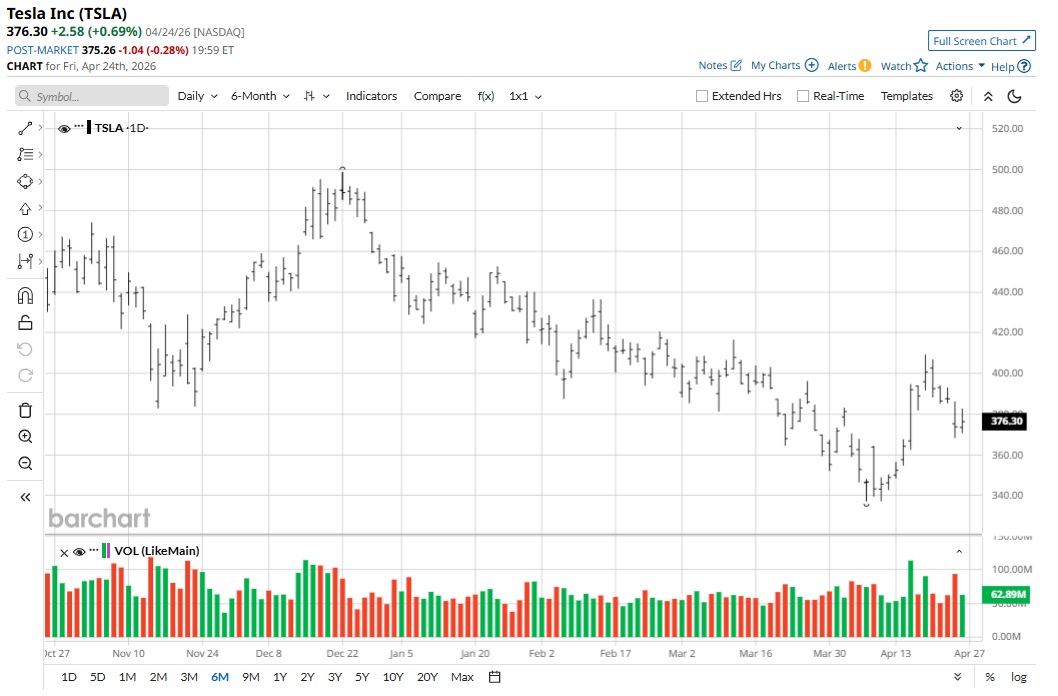Enable the Extended Hrs checkbox
This screenshot has width=1058, height=696.
tap(702, 96)
